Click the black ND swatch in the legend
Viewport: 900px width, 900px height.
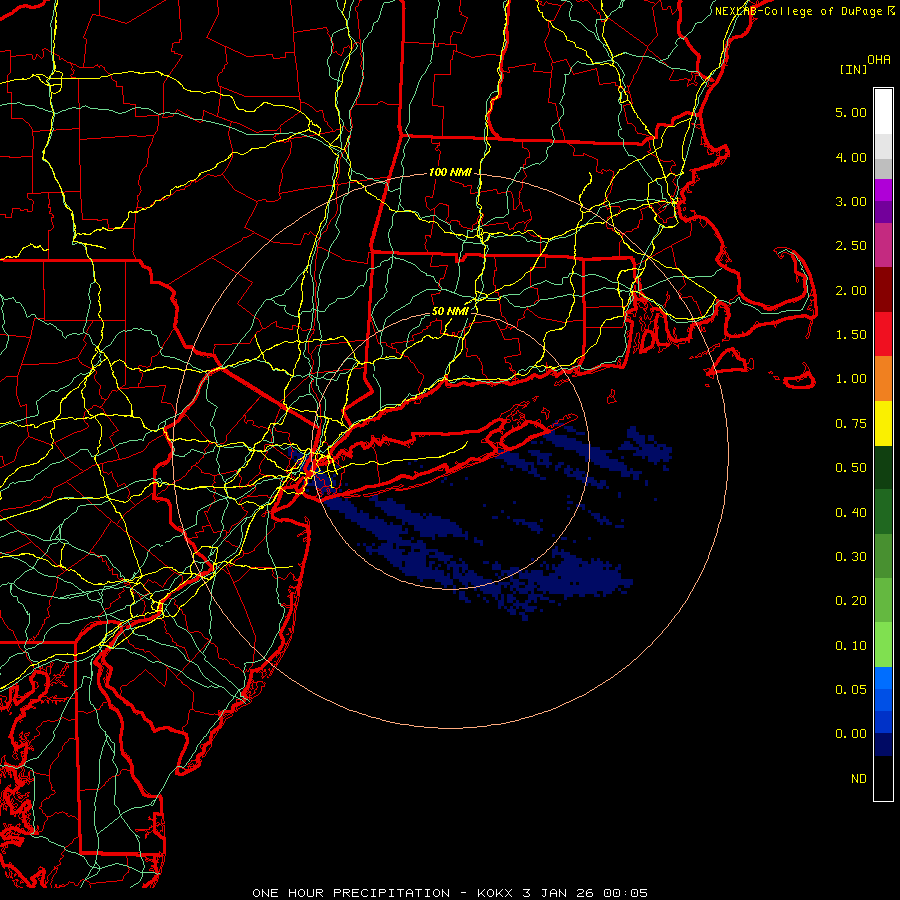coord(883,778)
